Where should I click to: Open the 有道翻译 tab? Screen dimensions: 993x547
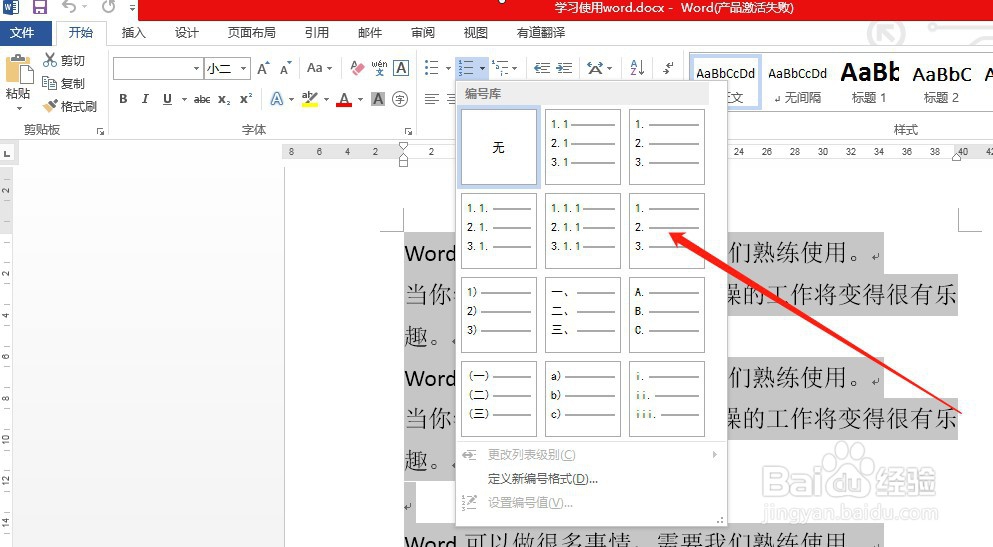(x=541, y=32)
